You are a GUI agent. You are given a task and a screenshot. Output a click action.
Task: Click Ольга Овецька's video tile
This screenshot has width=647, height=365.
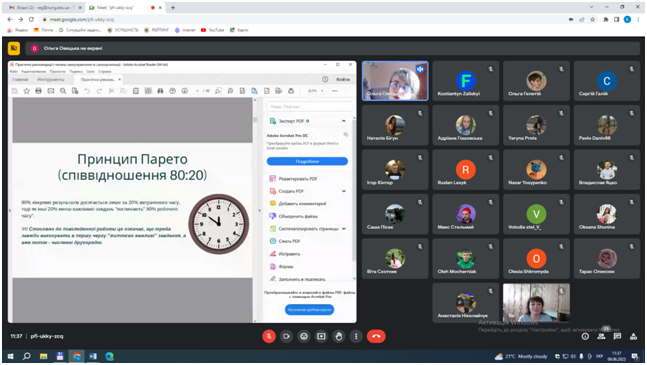click(395, 81)
